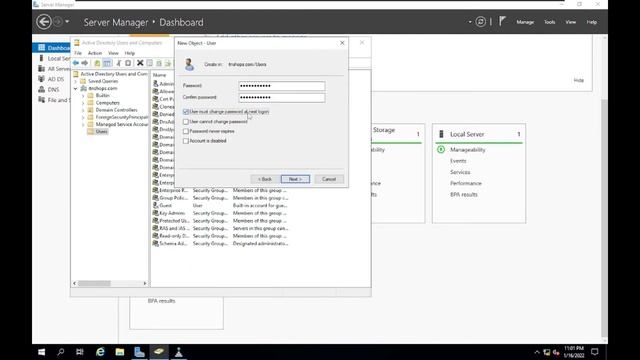Select the Domain Controllers tree item
The image size is (640, 360).
coord(116,110)
